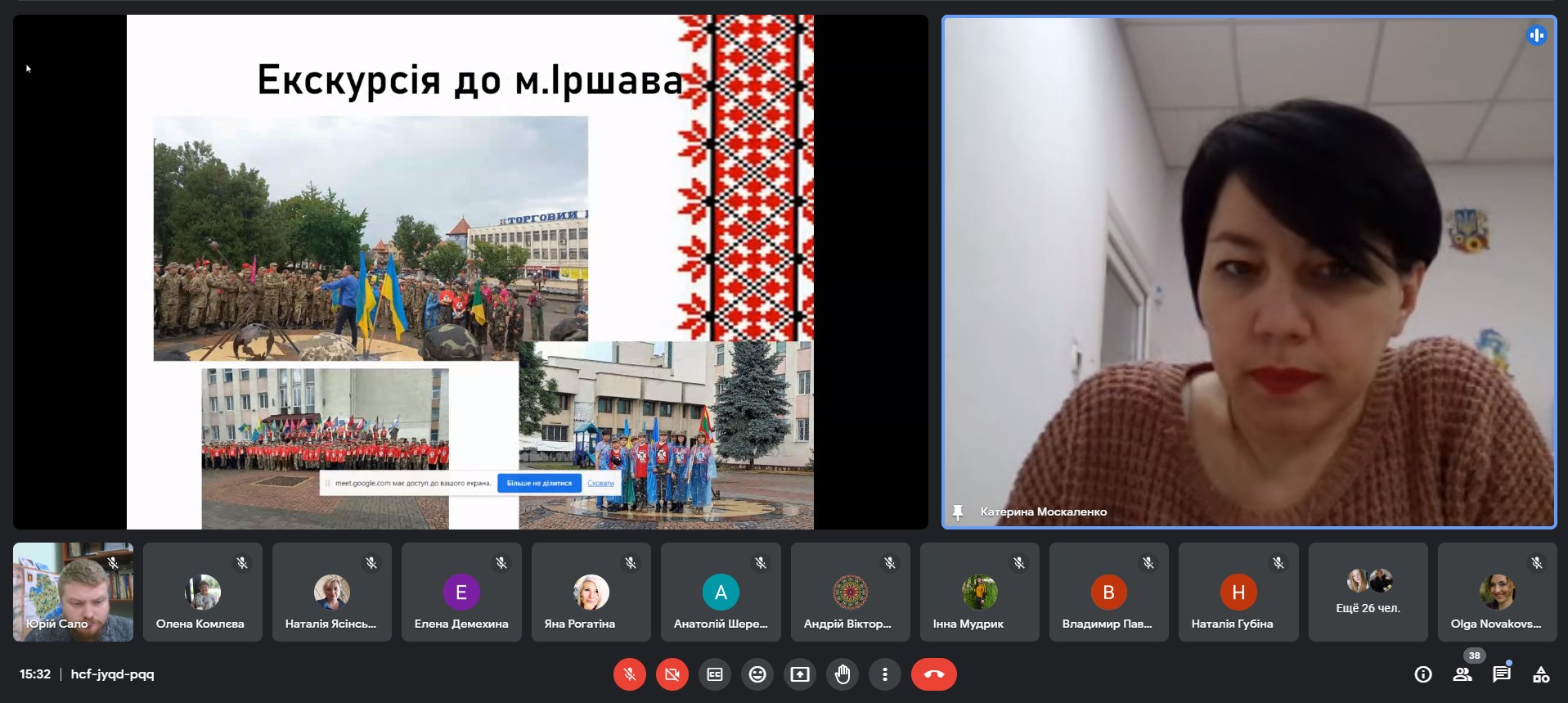The image size is (1568, 703).
Task: Leave the call with red hang-up button
Action: (x=933, y=674)
